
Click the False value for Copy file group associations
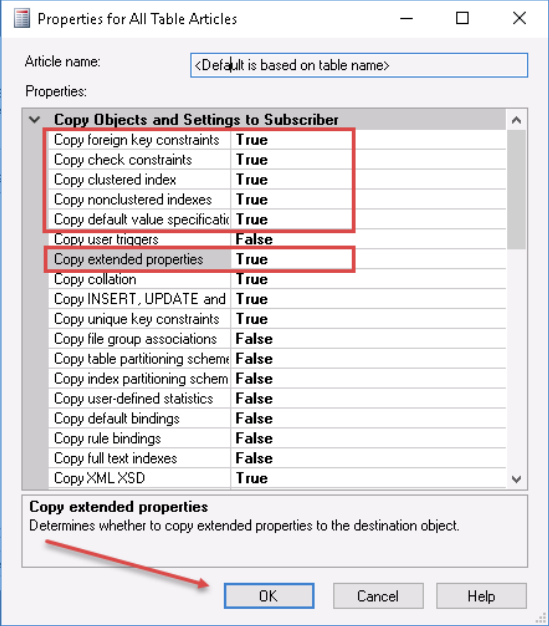254,339
